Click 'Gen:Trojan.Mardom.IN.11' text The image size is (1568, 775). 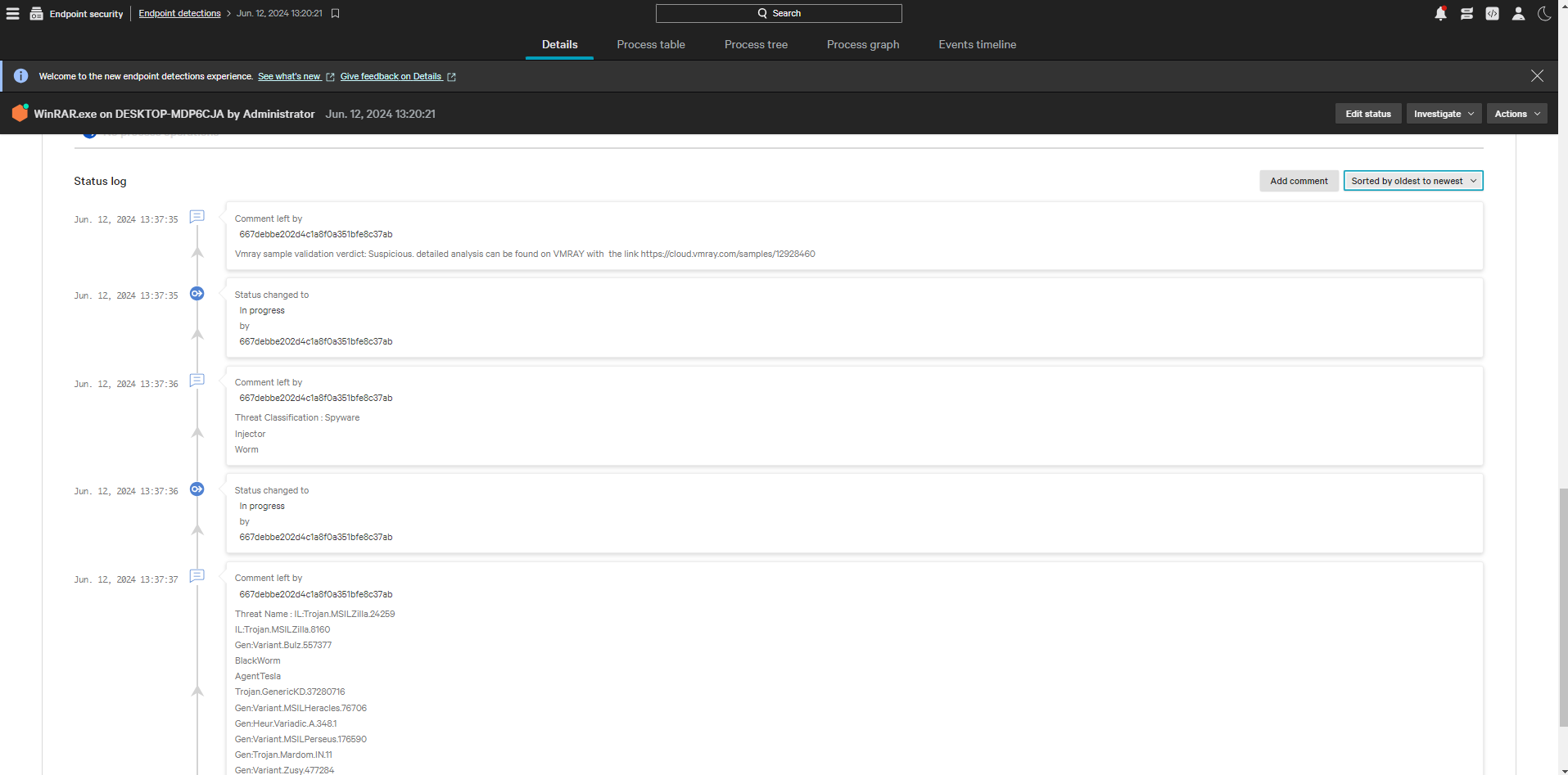283,755
